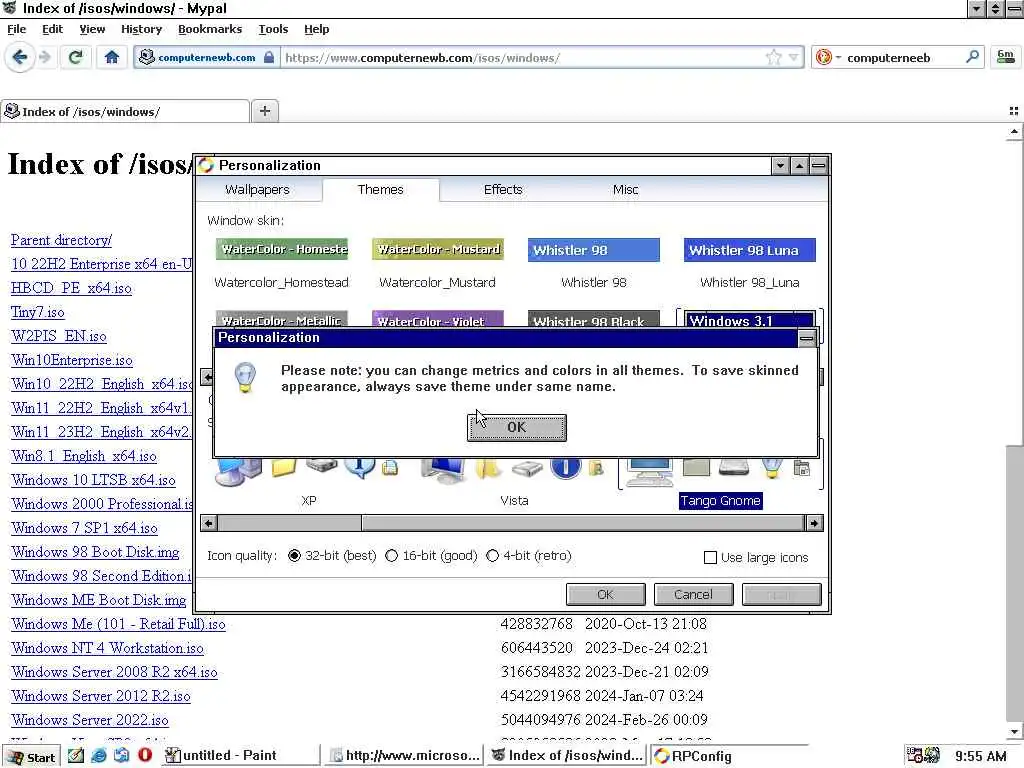
Task: Open the File menu
Action: pyautogui.click(x=16, y=29)
